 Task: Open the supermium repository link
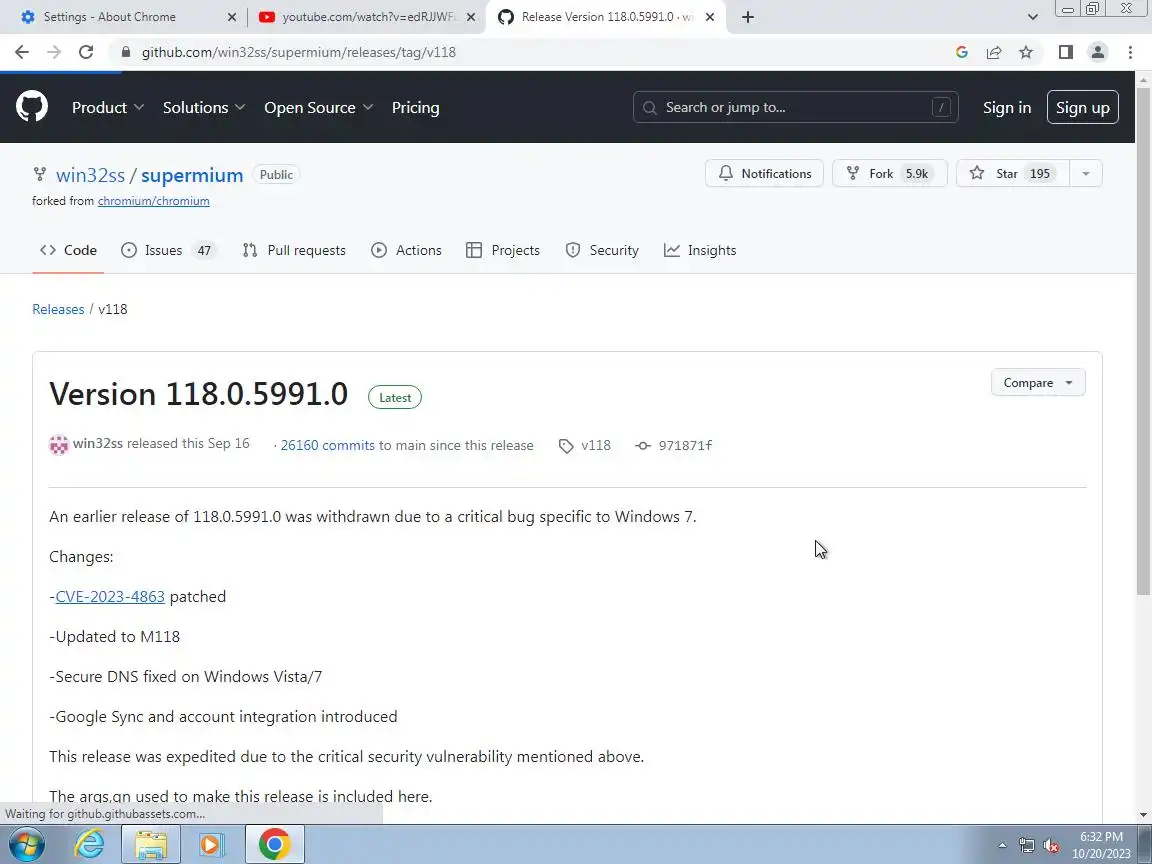pyautogui.click(x=192, y=175)
